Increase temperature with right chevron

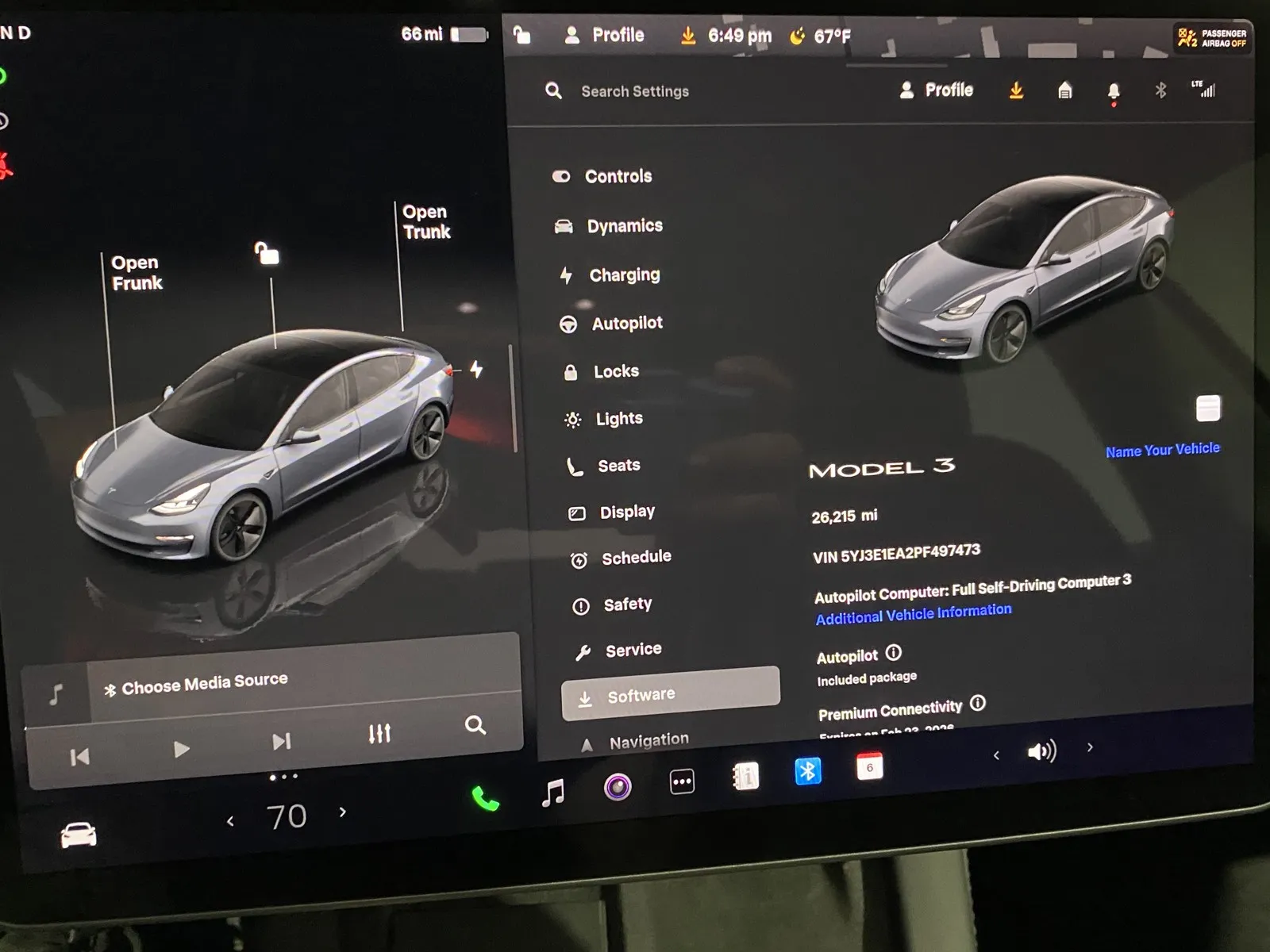(x=343, y=812)
